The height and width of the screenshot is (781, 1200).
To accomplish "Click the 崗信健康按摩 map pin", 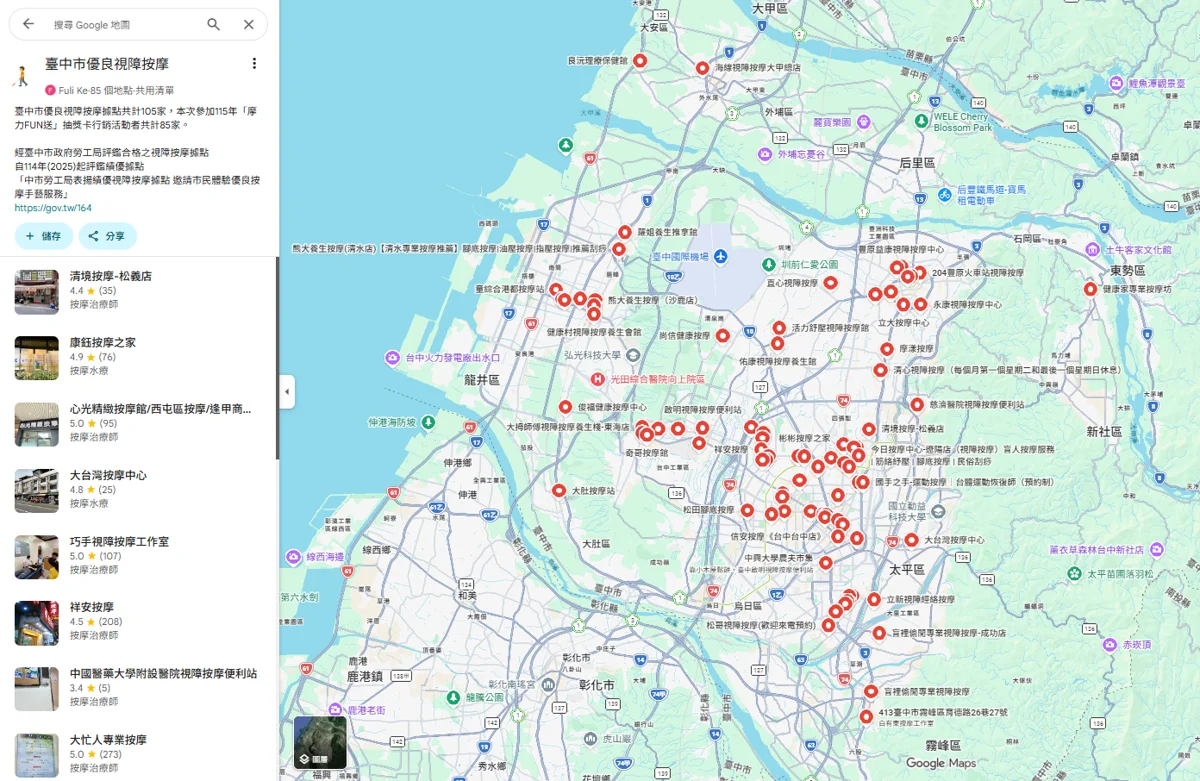I will tap(722, 336).
